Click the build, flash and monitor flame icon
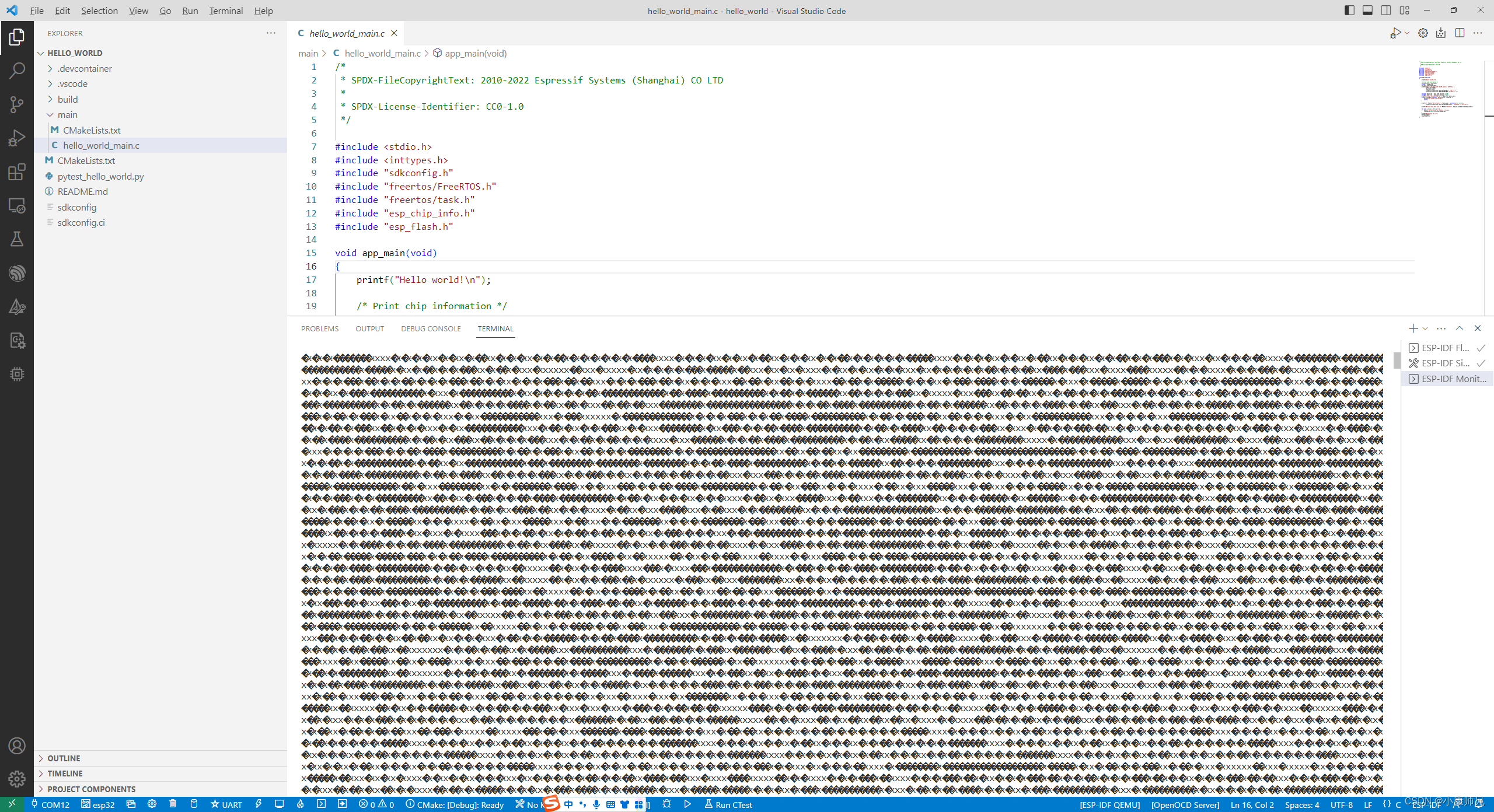The image size is (1494, 812). pyautogui.click(x=301, y=804)
